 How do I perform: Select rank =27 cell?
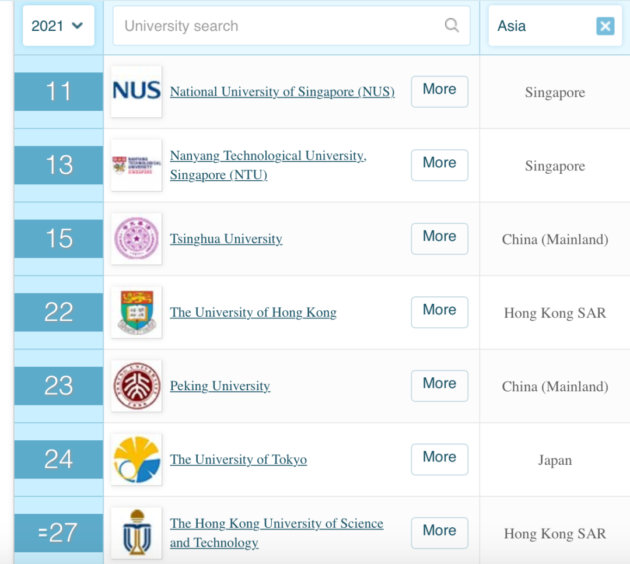[59, 533]
